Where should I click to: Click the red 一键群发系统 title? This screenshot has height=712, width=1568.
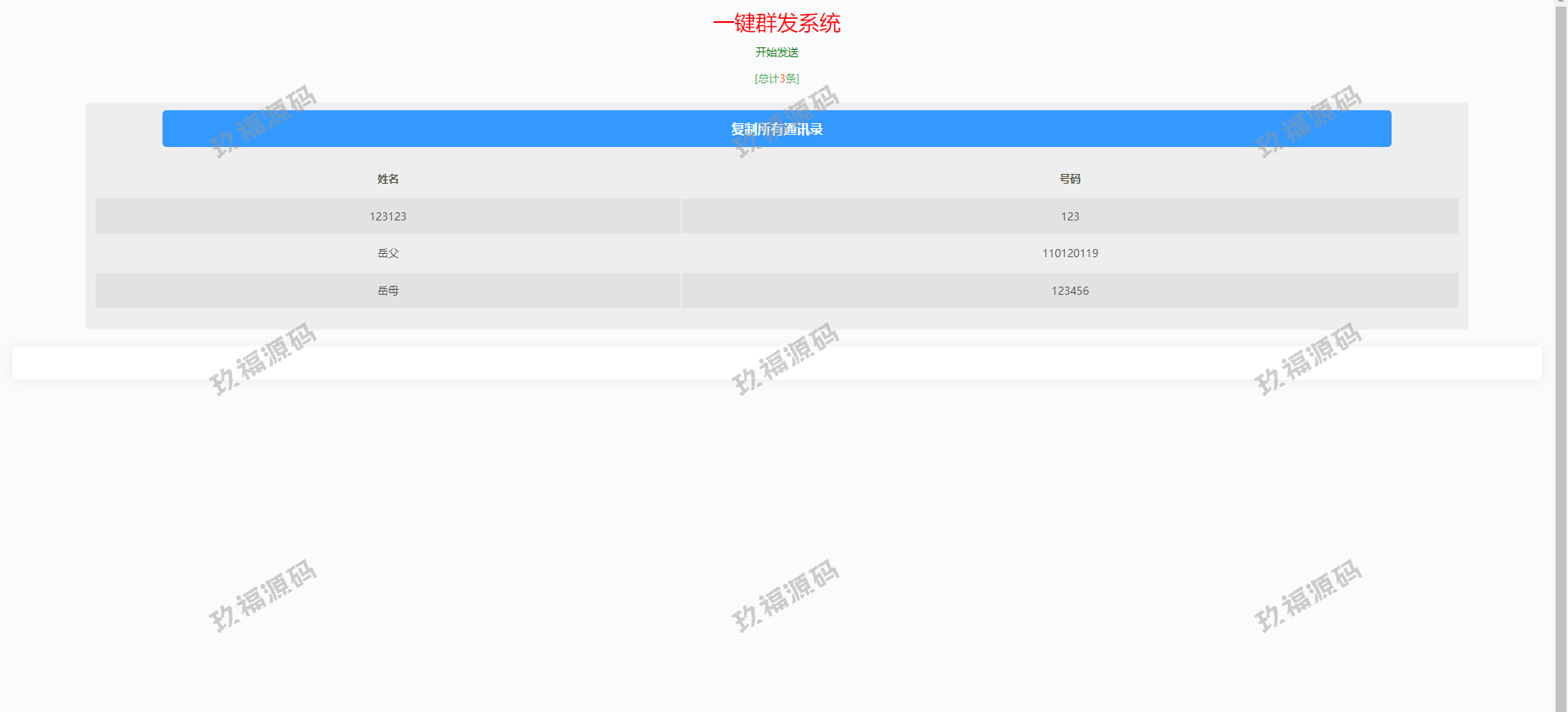click(x=777, y=23)
